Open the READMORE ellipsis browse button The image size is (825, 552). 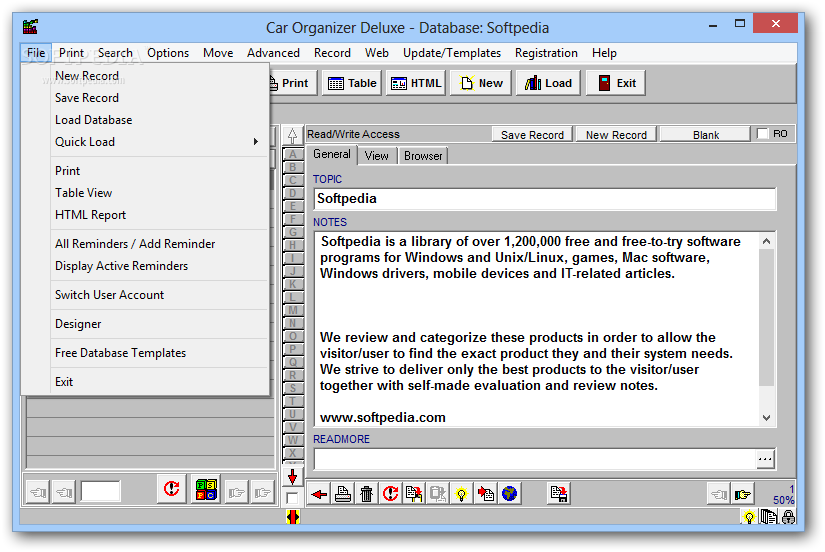coord(765,459)
